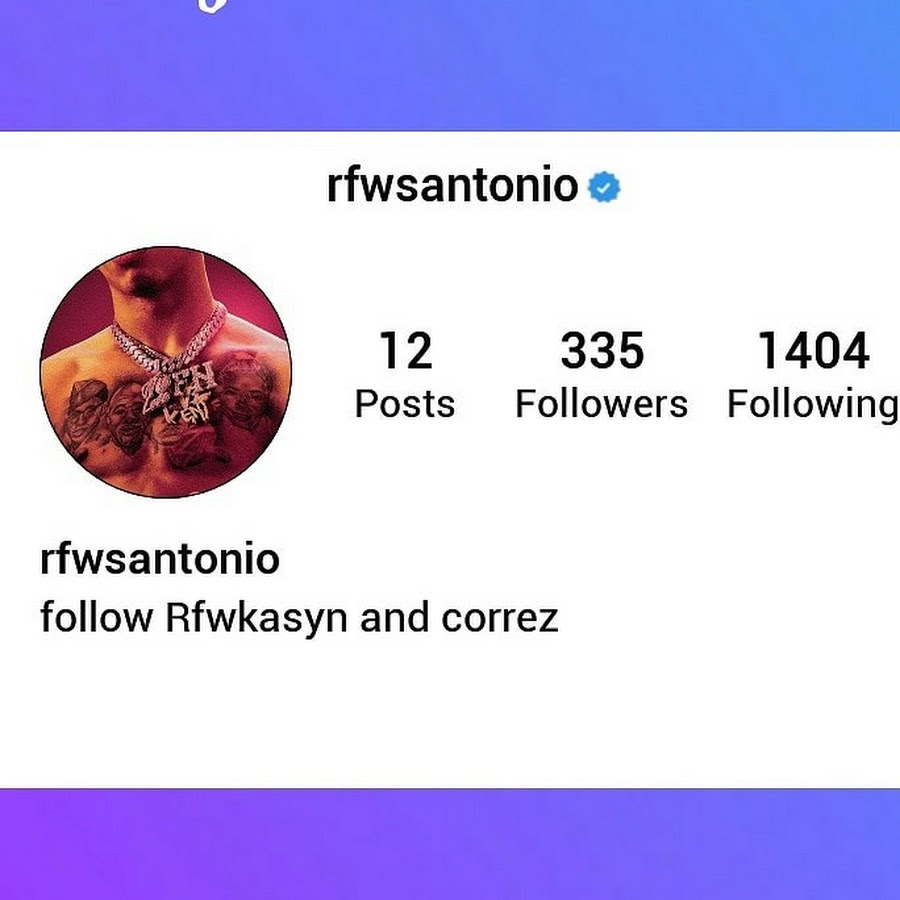
Task: Click the blue-purple gradient banner at the top
Action: click(450, 65)
